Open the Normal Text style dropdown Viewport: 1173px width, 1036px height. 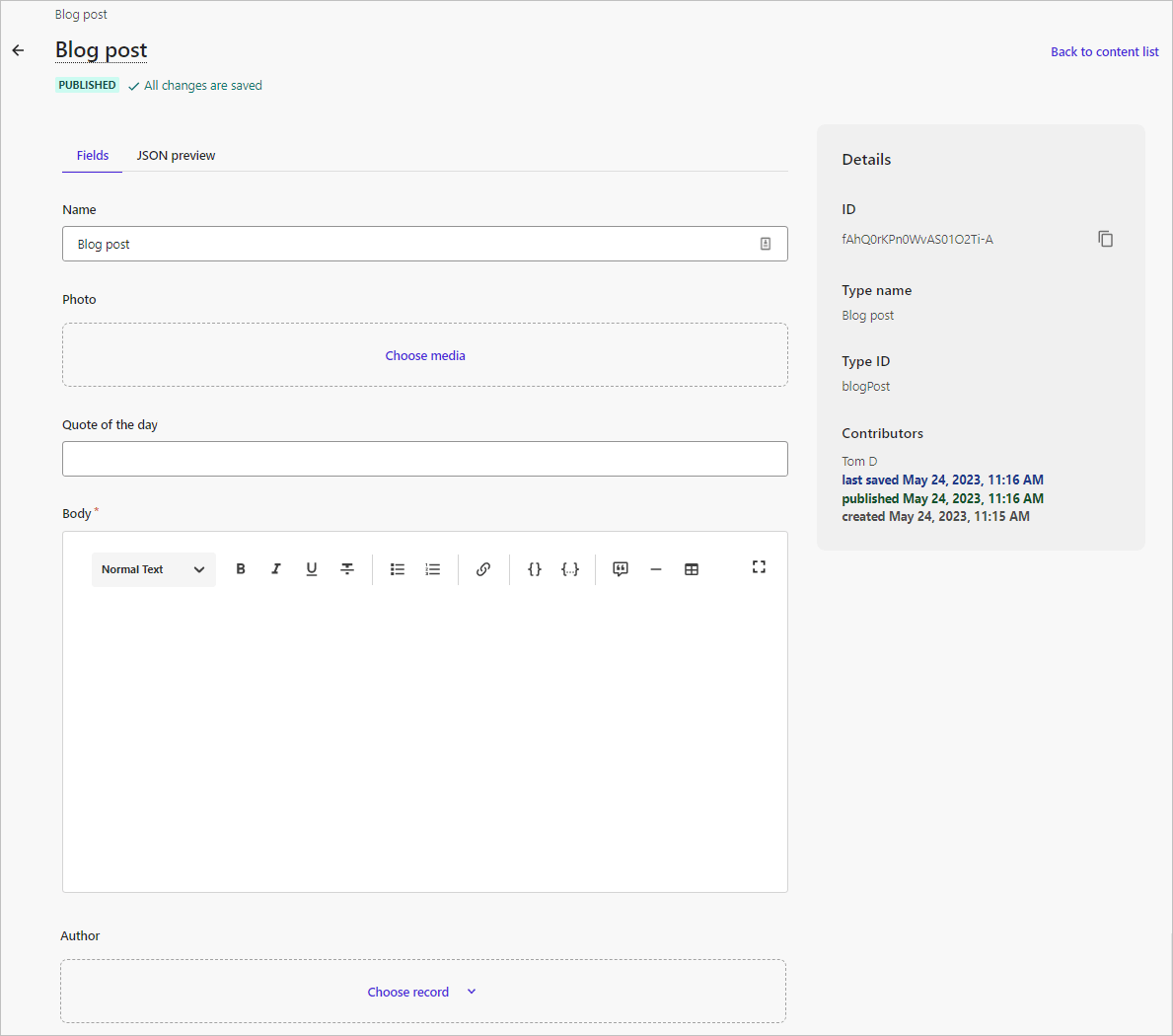153,569
